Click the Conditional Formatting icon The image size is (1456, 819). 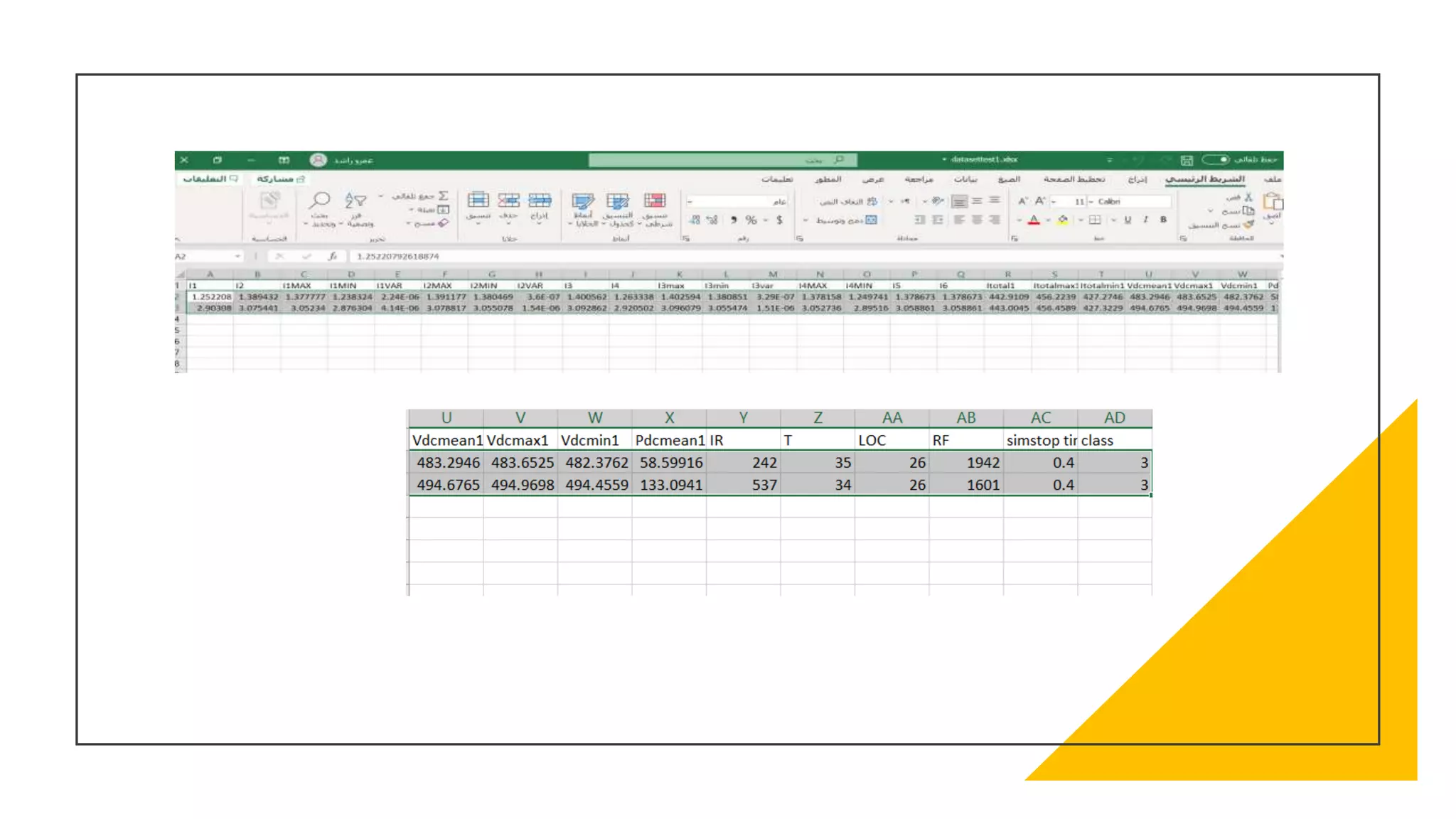pyautogui.click(x=654, y=201)
